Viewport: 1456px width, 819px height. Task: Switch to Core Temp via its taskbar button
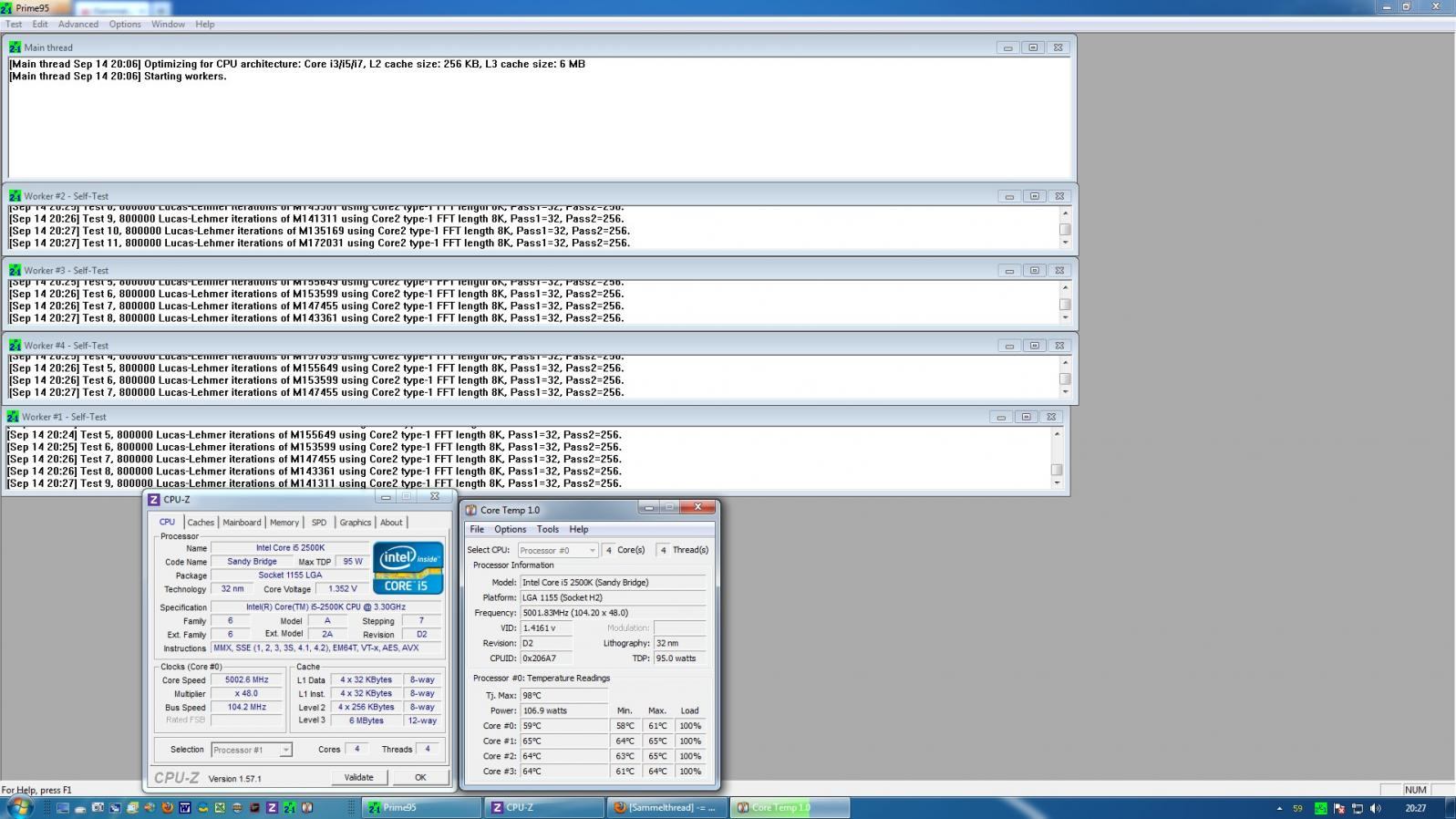pos(790,807)
